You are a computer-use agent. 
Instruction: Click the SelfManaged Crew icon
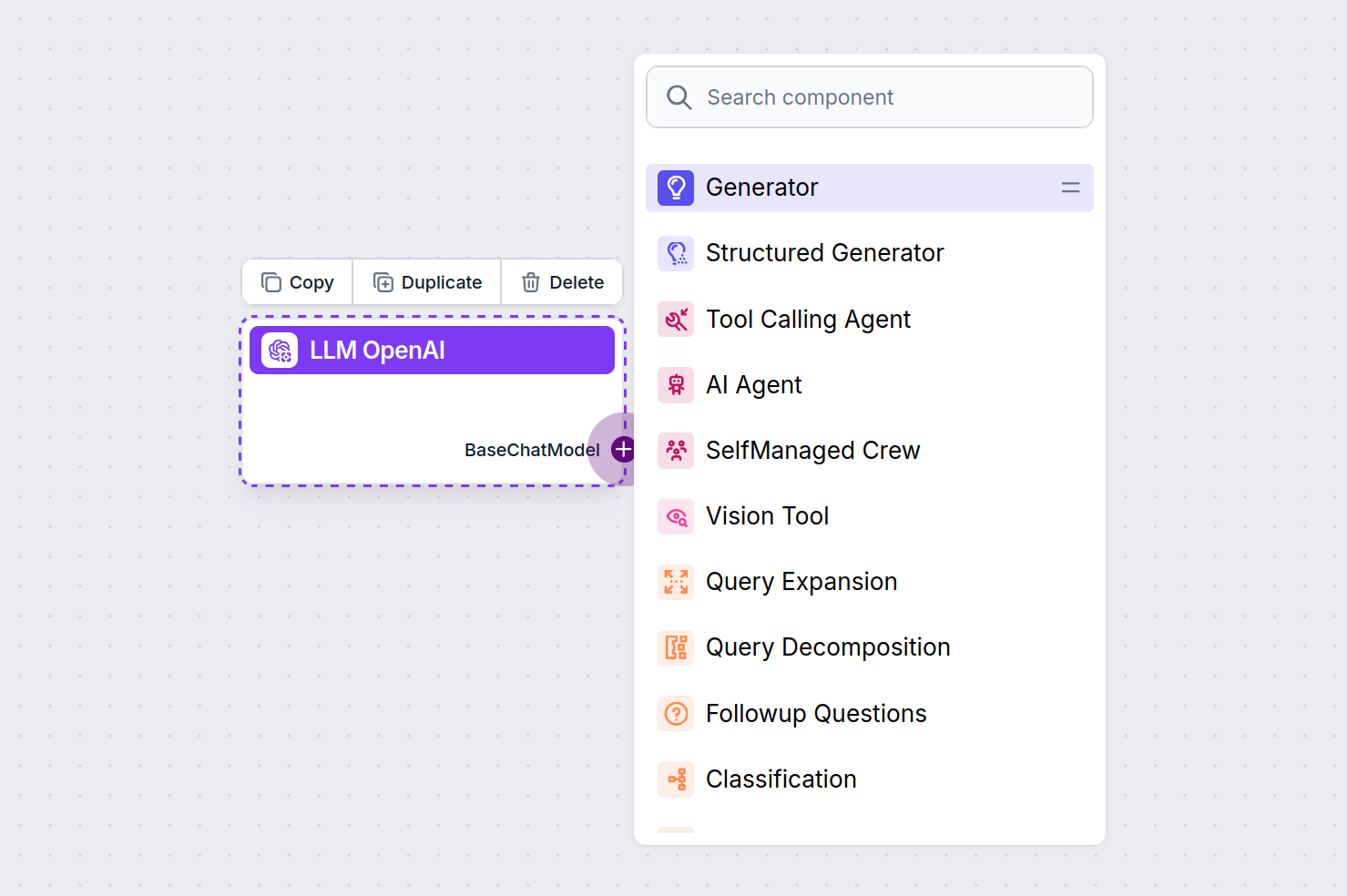click(x=676, y=451)
